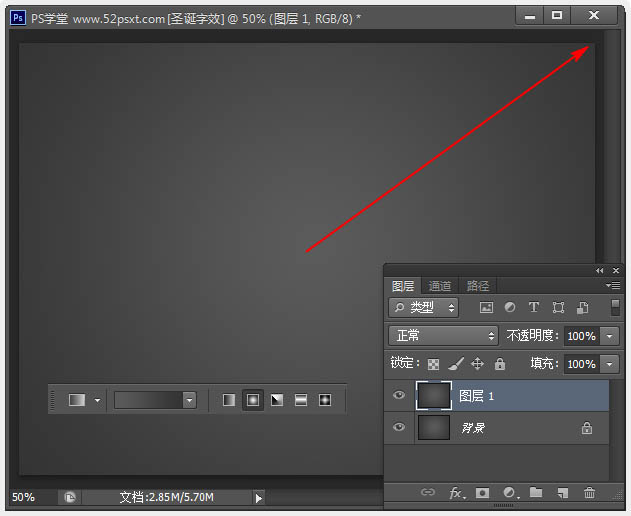This screenshot has width=631, height=516.
Task: Open the 填充 slider dropdown arrow
Action: (610, 364)
